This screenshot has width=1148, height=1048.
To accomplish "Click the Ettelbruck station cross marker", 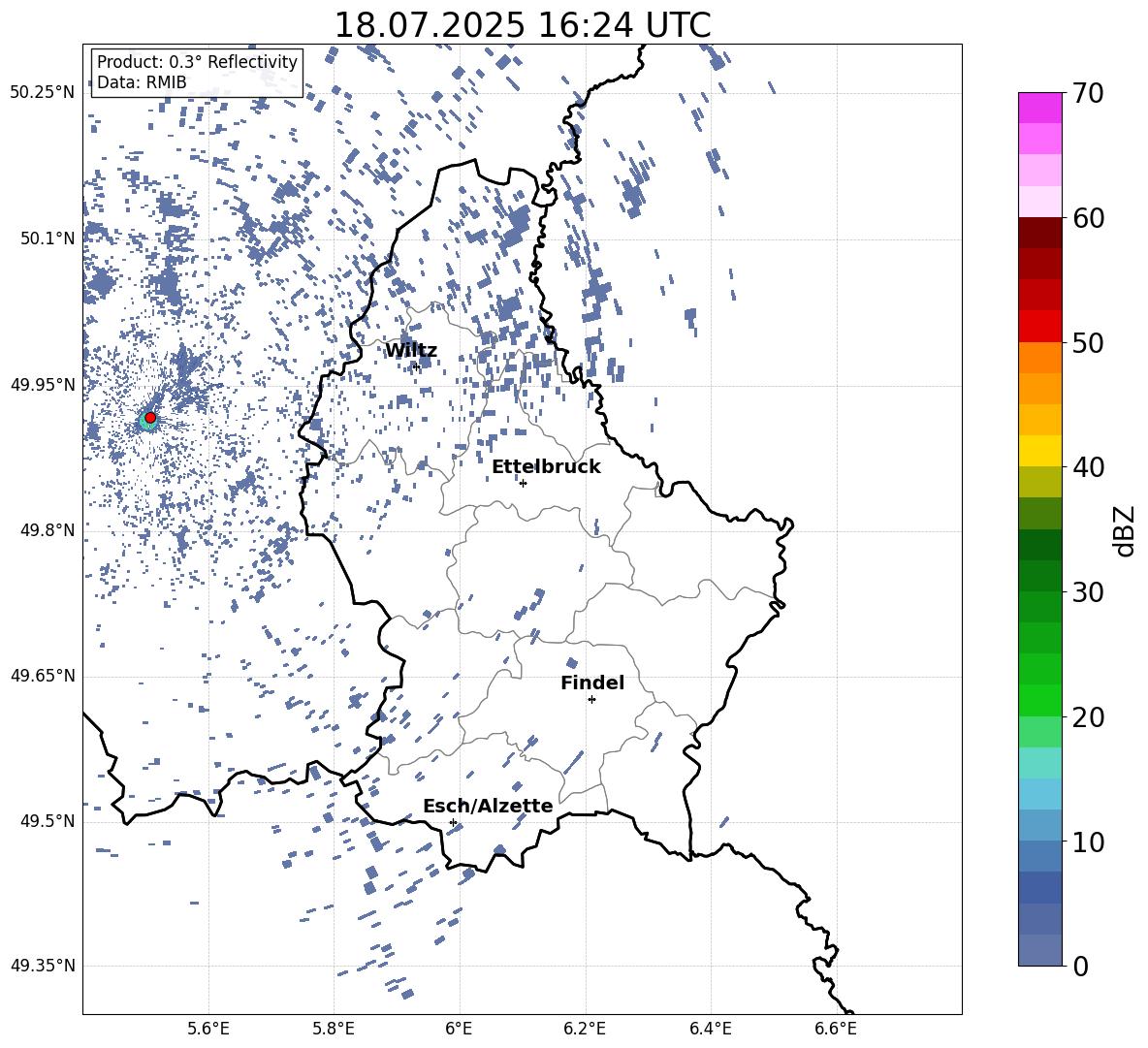I will (x=523, y=483).
